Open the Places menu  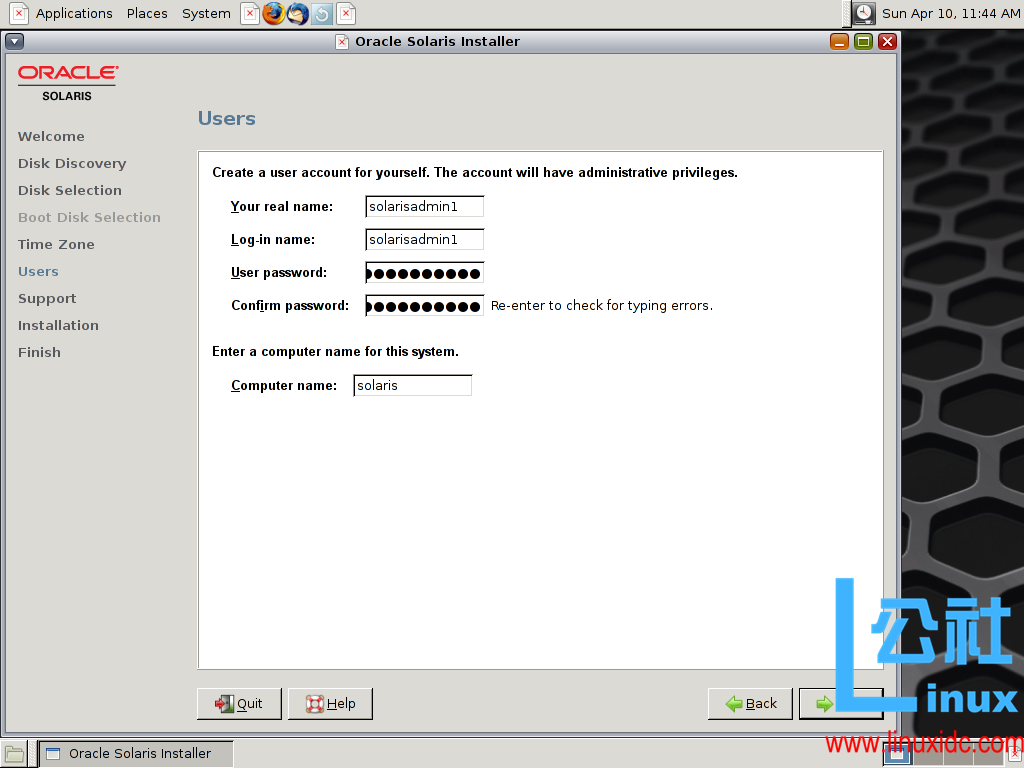[147, 13]
